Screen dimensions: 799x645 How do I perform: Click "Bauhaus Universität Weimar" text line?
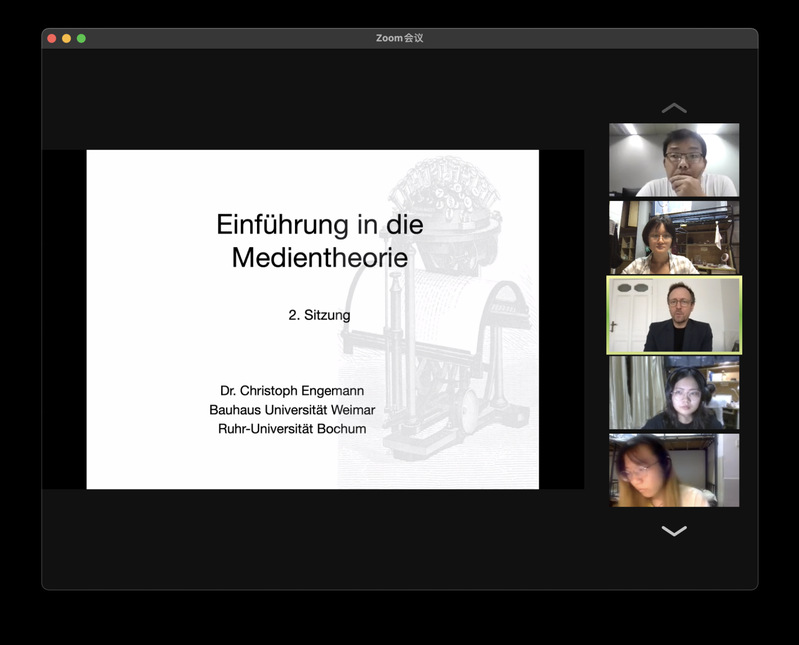[x=292, y=410]
